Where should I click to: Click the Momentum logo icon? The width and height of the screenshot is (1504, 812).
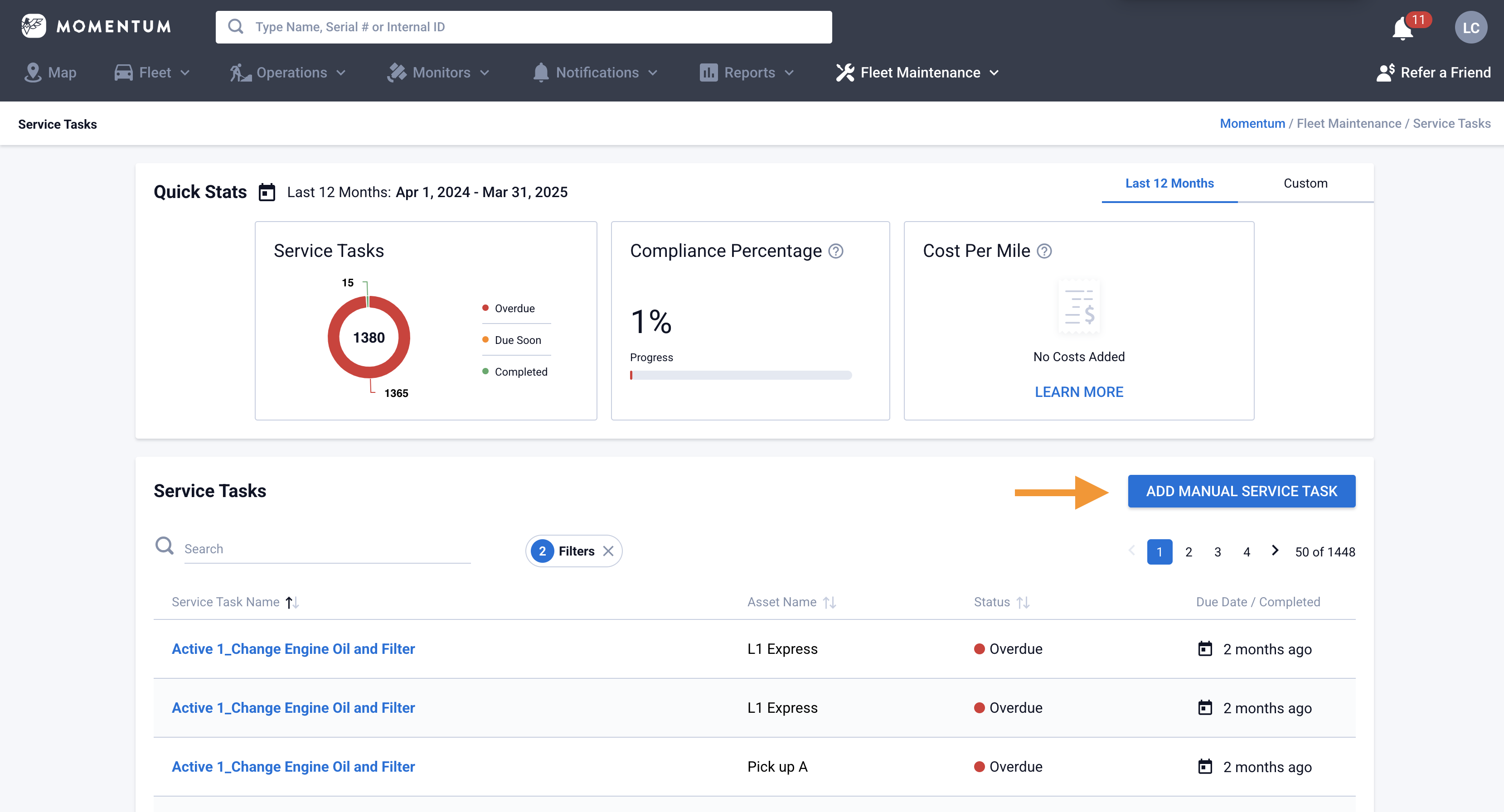coord(33,26)
